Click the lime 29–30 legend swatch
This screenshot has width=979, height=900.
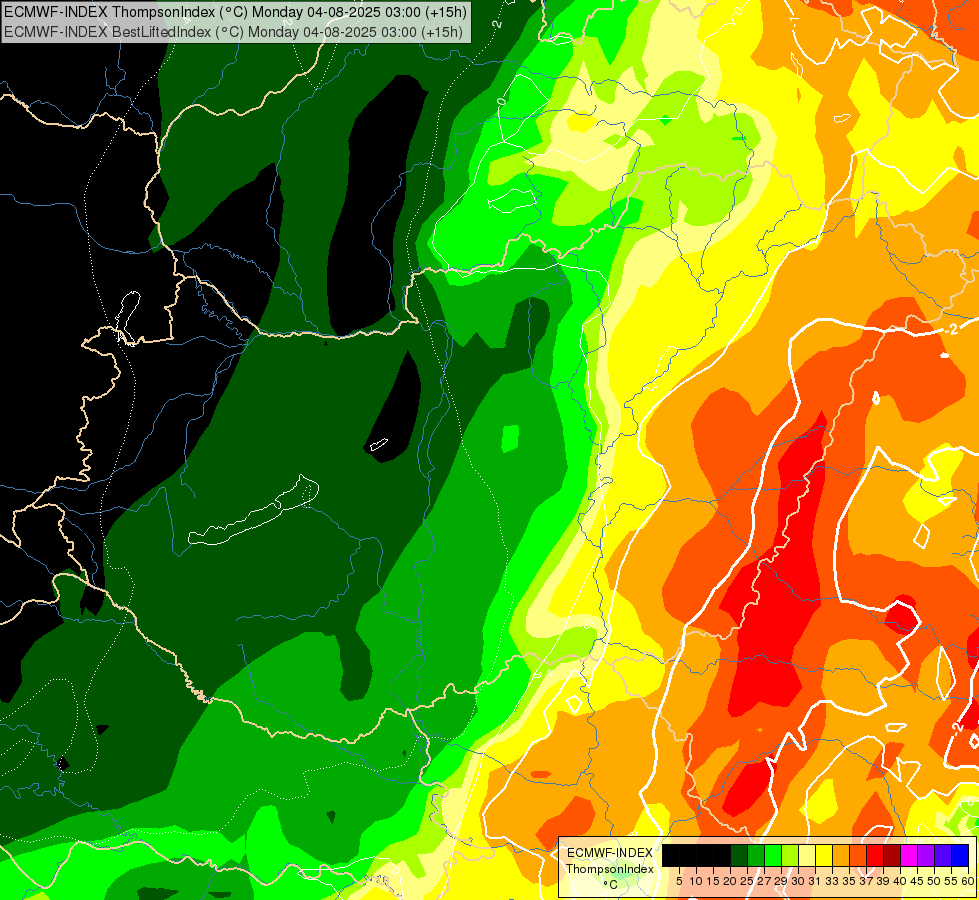tap(790, 855)
